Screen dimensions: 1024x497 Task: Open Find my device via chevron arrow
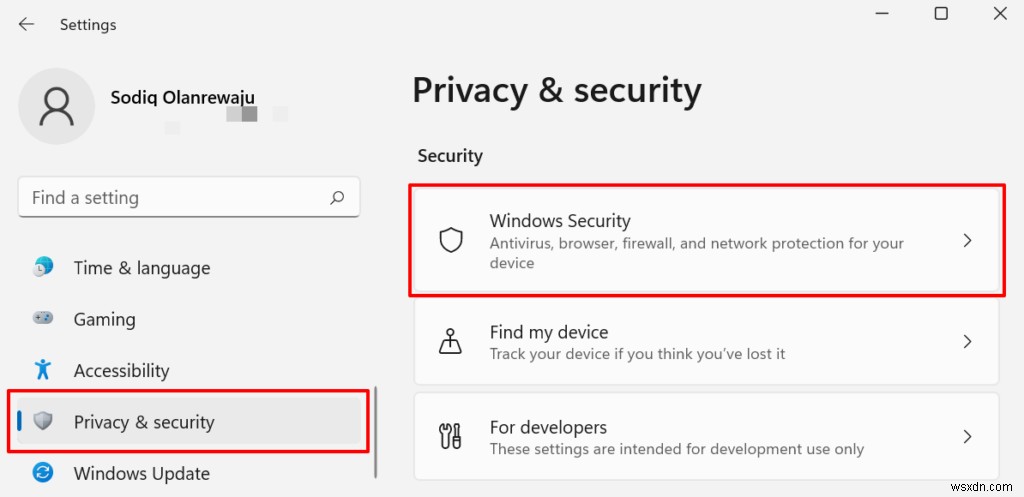tap(967, 342)
